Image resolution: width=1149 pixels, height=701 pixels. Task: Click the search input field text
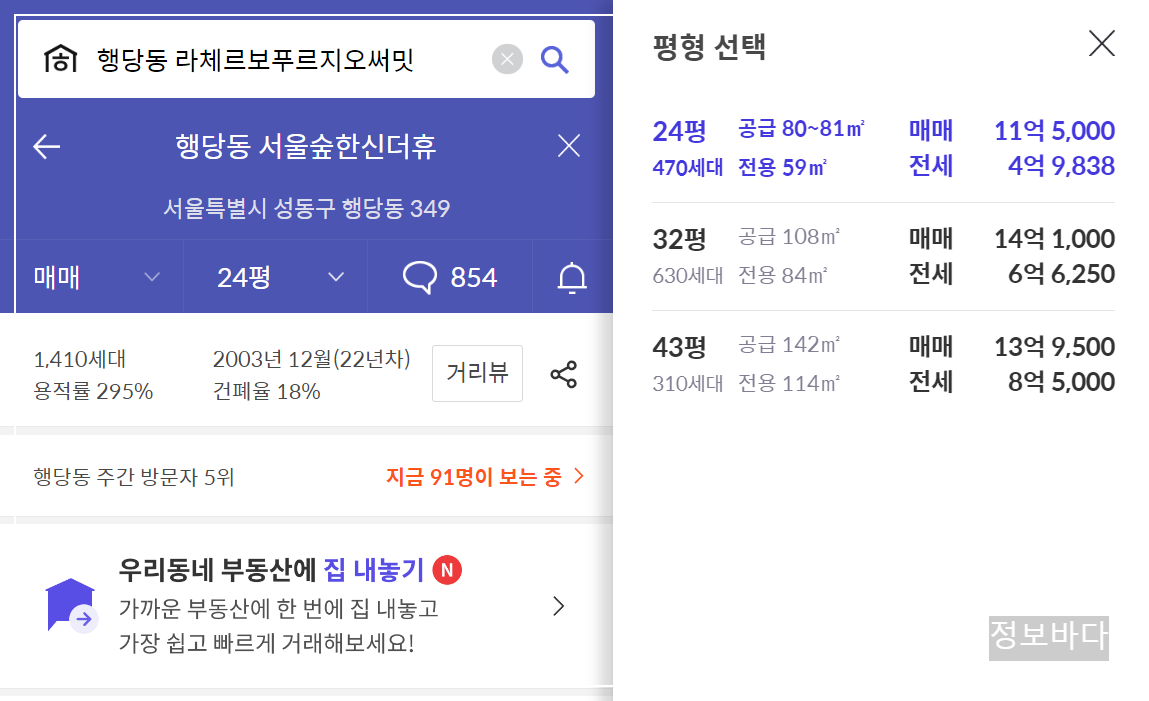point(256,59)
